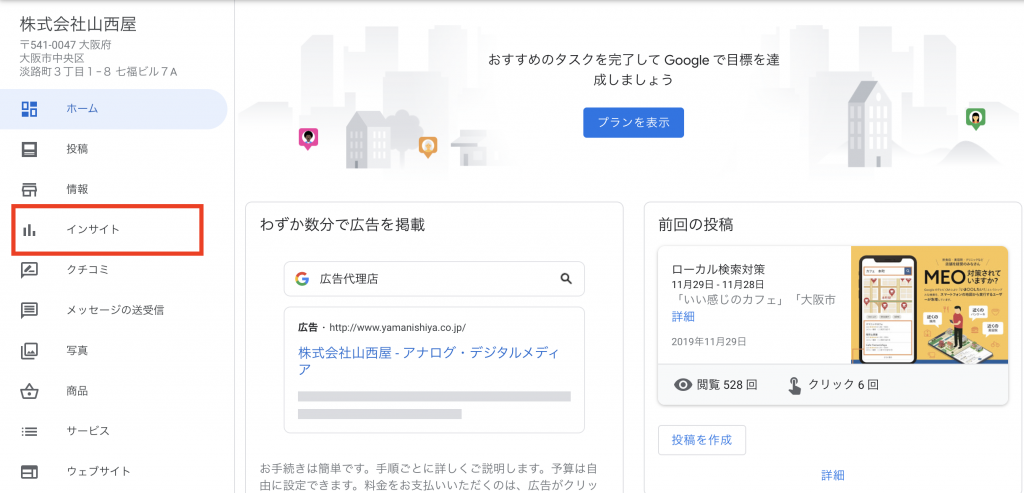Select メッセージの送受信 in sidebar
This screenshot has width=1024, height=493.
coord(115,310)
